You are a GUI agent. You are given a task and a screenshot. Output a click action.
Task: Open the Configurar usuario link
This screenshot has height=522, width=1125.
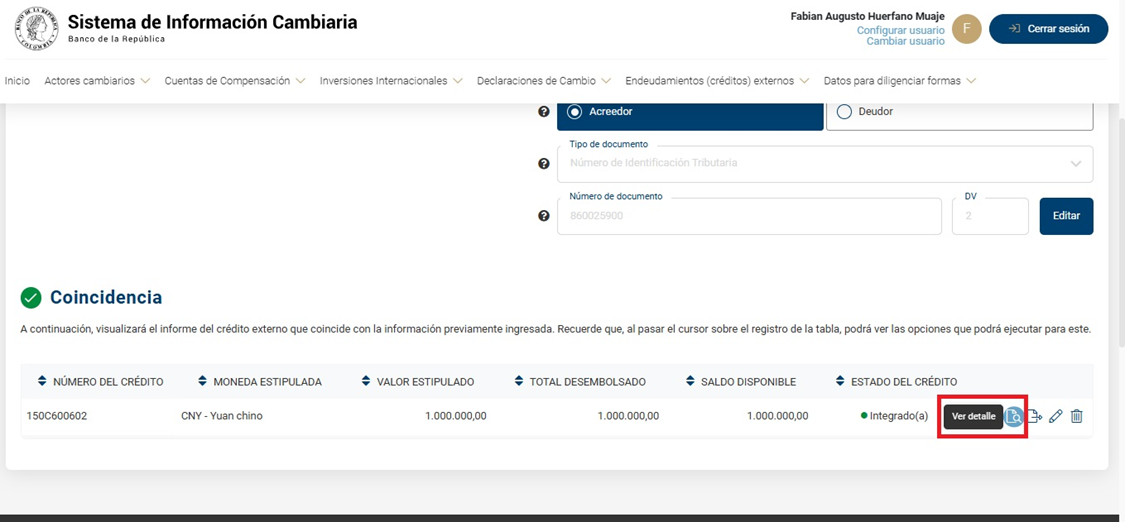(900, 30)
